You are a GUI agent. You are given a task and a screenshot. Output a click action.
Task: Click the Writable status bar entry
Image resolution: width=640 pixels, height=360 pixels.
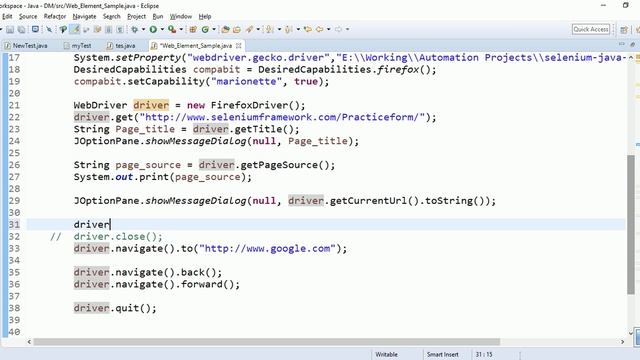[386, 354]
